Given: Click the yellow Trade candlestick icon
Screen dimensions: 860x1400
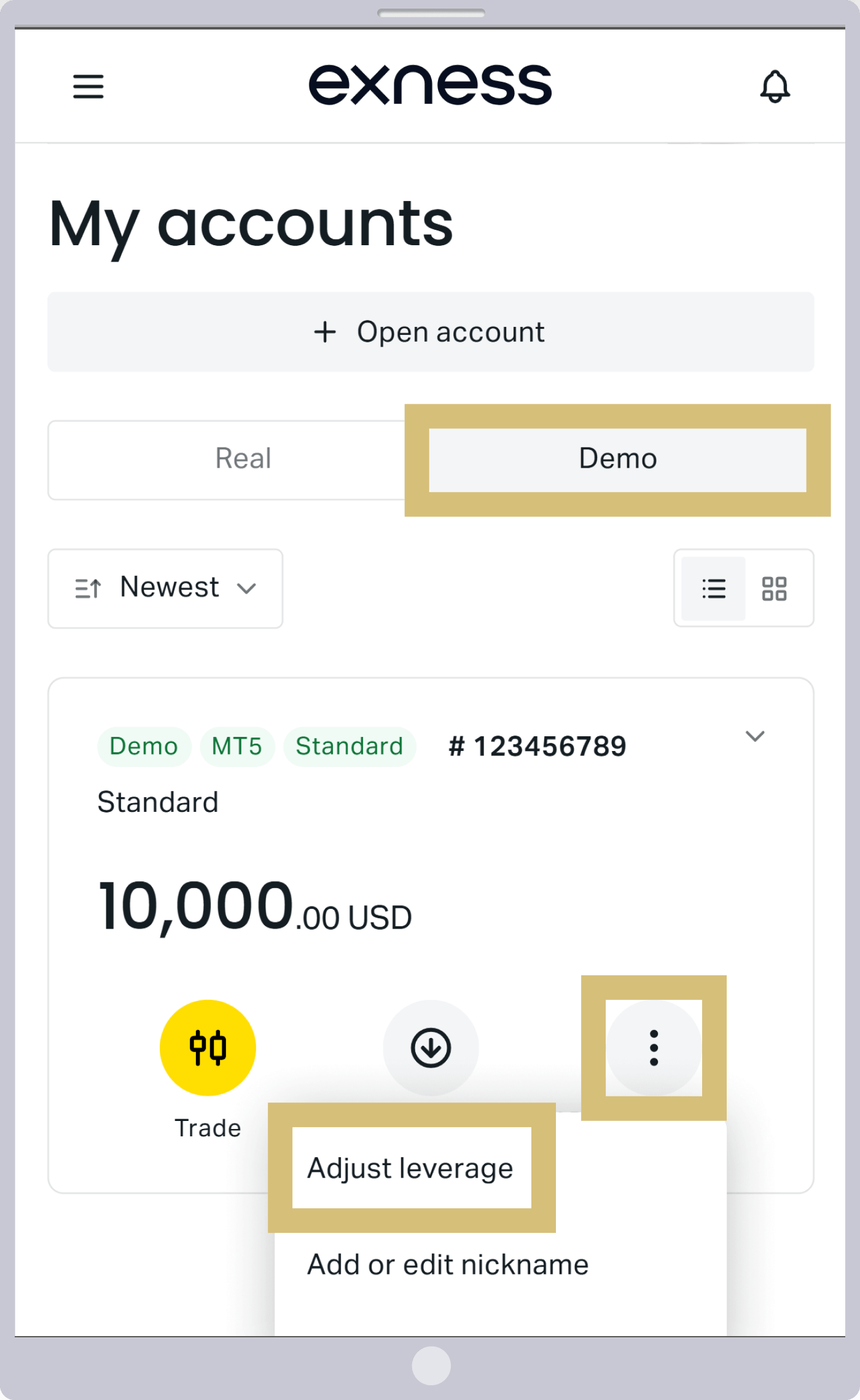Looking at the screenshot, I should click(x=208, y=1047).
